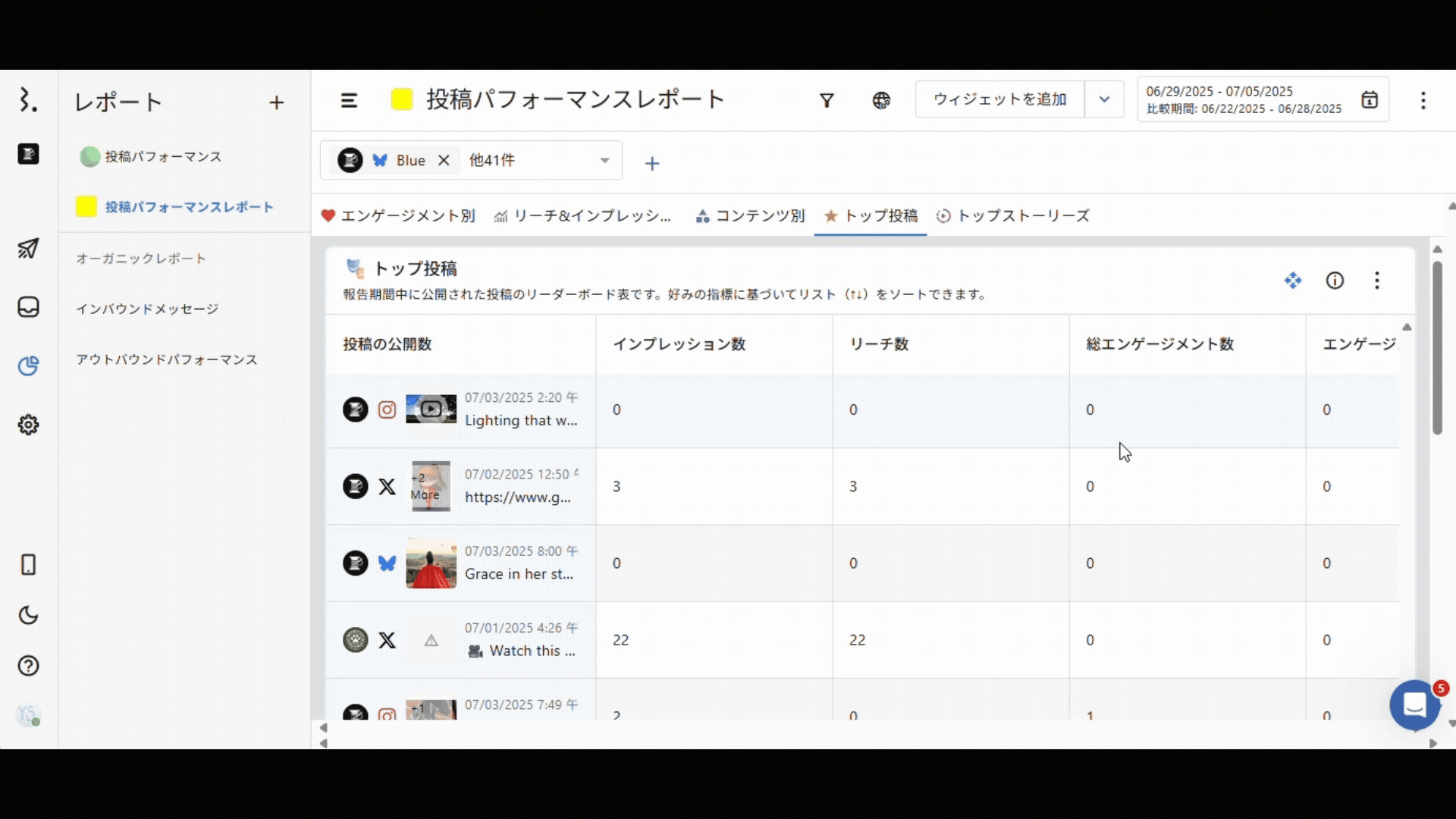The image size is (1456, 819).
Task: Open the top-right three-dot report menu
Action: [x=1423, y=100]
